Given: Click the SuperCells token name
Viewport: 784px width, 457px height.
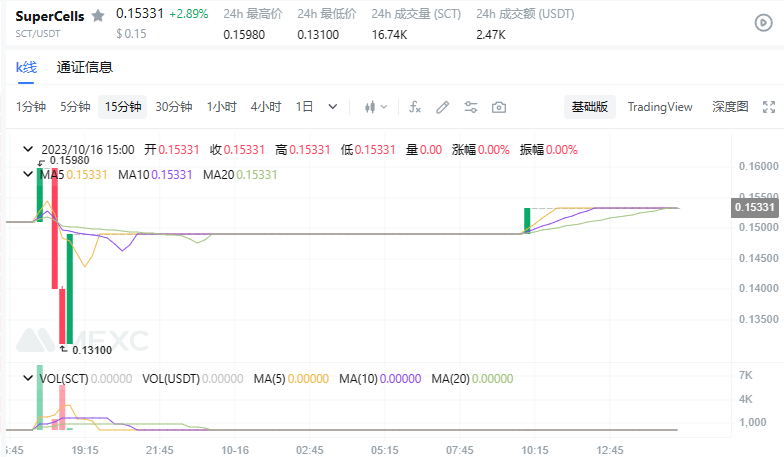Looking at the screenshot, I should click(x=50, y=16).
